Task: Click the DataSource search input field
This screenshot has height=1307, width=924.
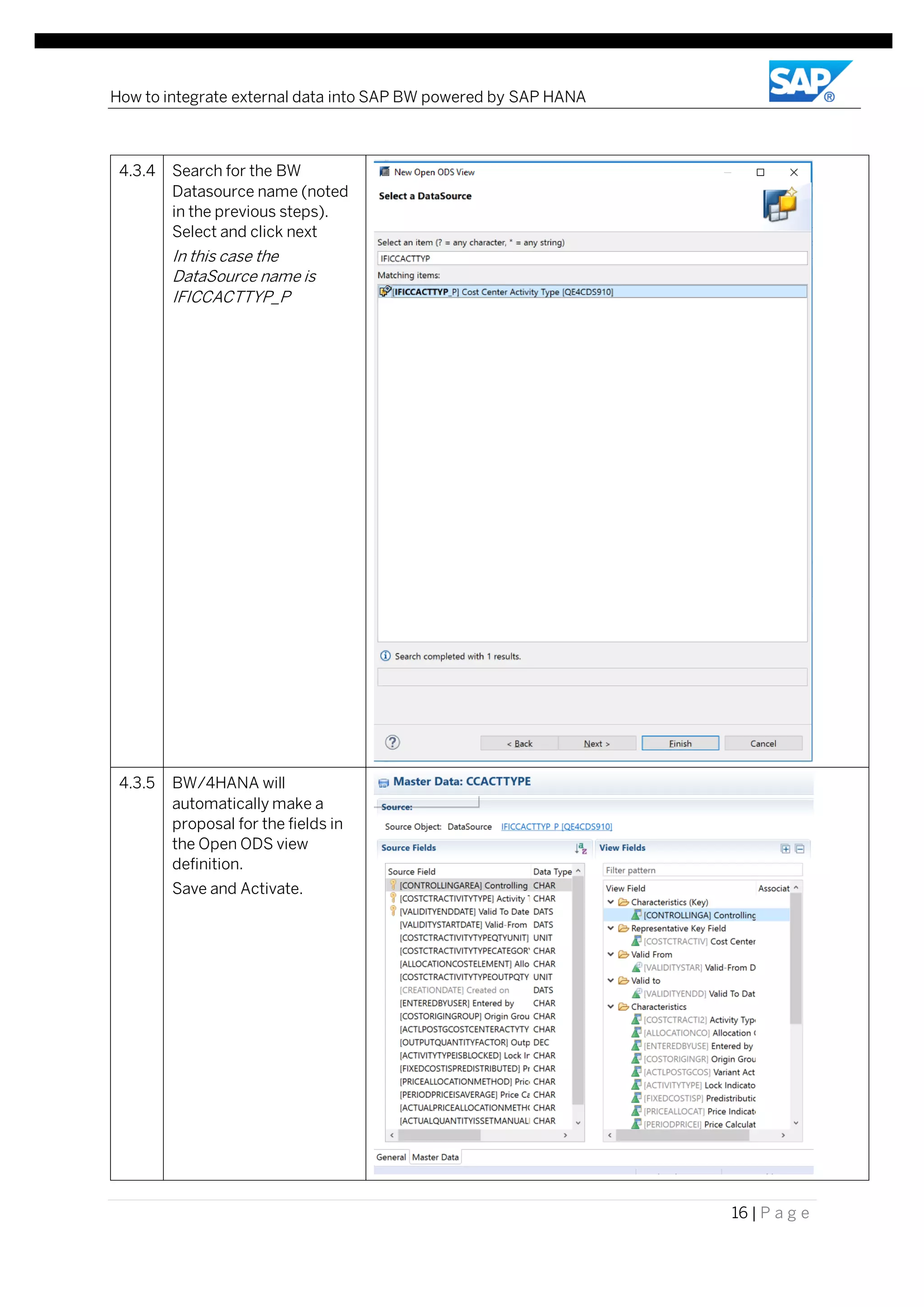Action: point(592,259)
